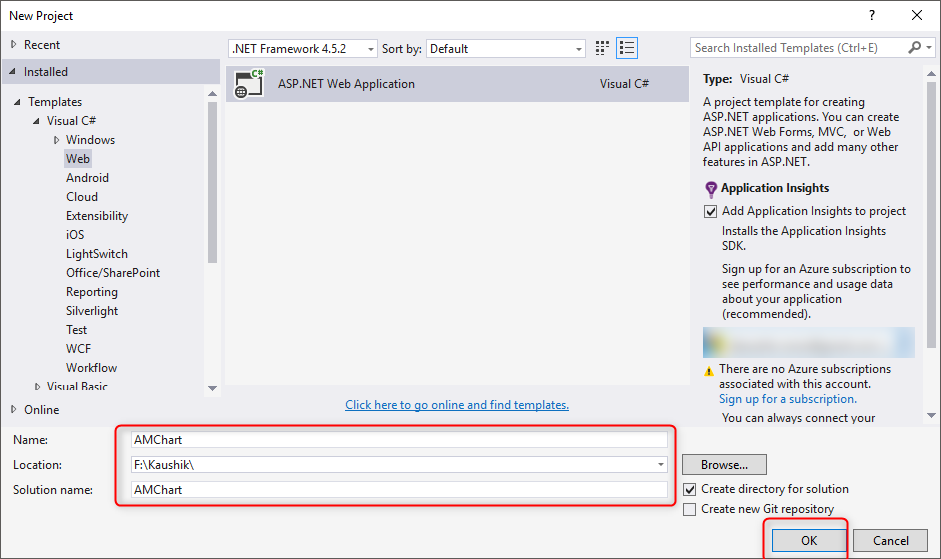Enable Create new Git repository
This screenshot has width=941, height=559.
[x=690, y=509]
